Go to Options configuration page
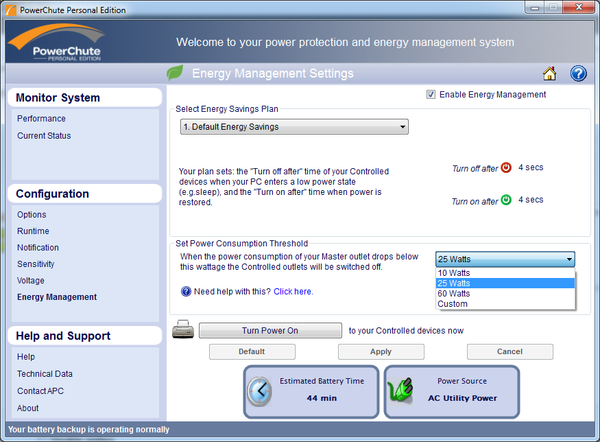 (x=31, y=215)
